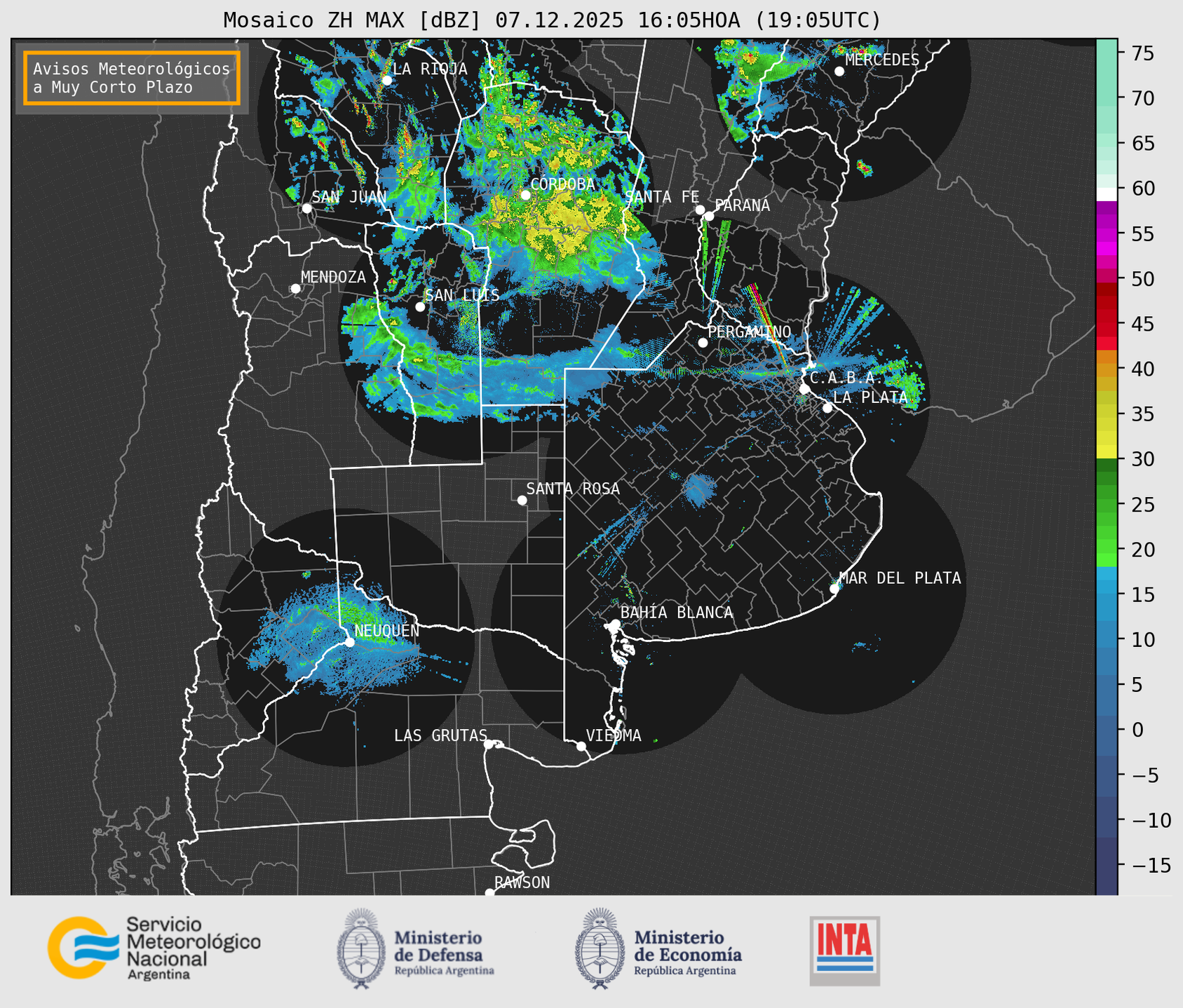Click the 40 dBZ orange color band
This screenshot has height=1008, width=1183.
point(1107,369)
